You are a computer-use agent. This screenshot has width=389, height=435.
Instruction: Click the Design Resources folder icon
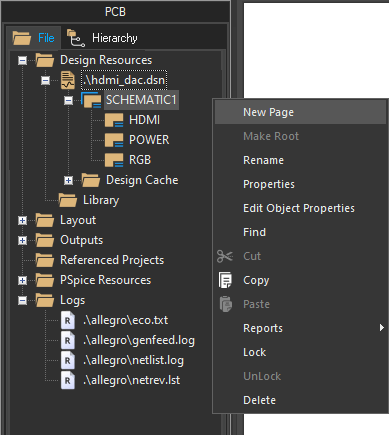(x=45, y=60)
